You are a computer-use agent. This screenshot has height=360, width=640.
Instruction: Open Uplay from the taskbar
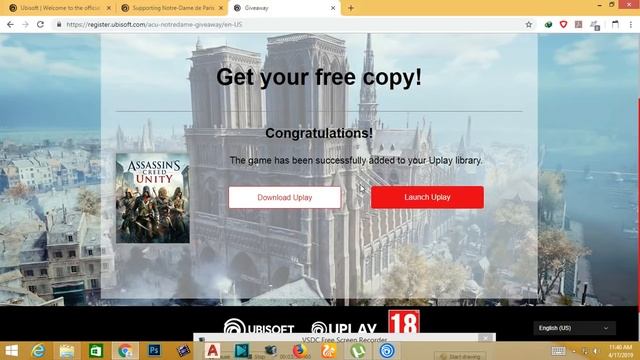(387, 351)
